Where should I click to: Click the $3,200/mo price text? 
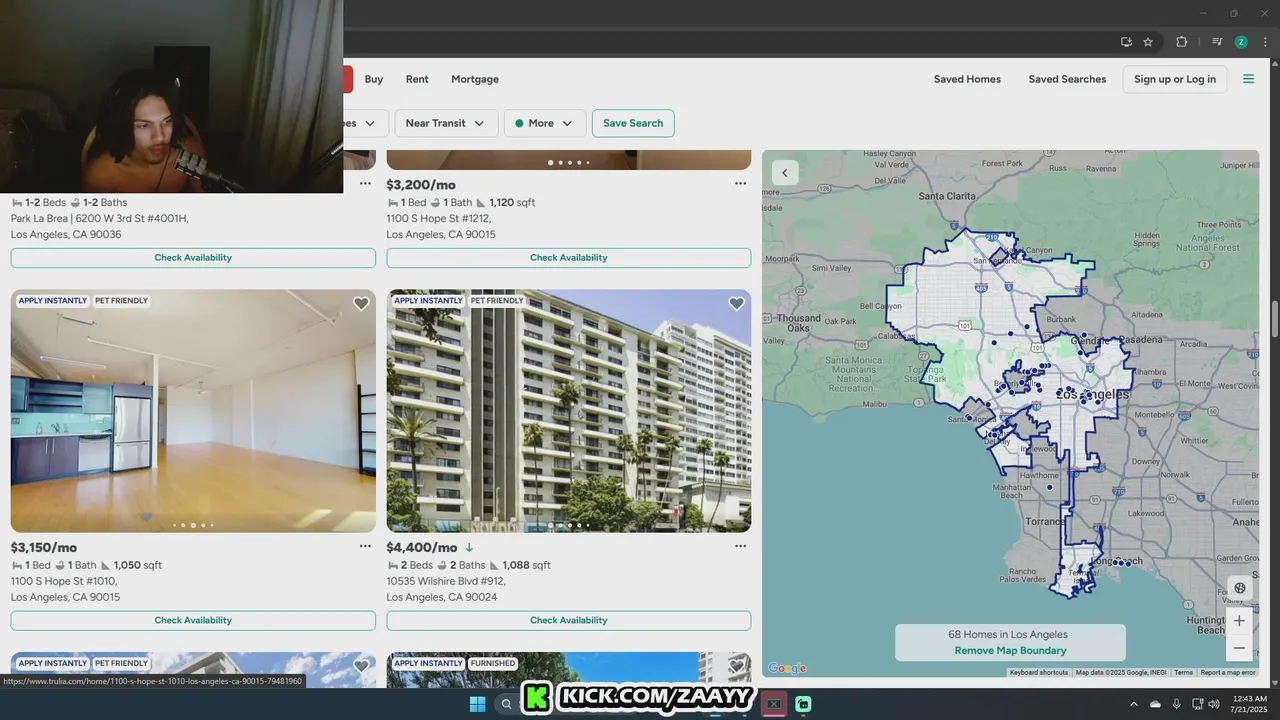click(421, 185)
